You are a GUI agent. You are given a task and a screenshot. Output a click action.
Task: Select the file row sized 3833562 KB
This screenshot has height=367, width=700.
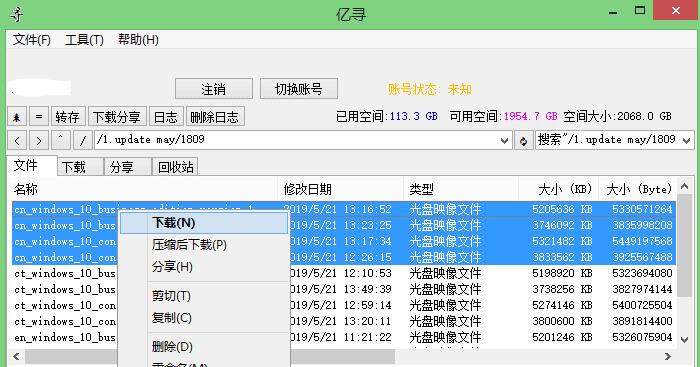click(344, 257)
